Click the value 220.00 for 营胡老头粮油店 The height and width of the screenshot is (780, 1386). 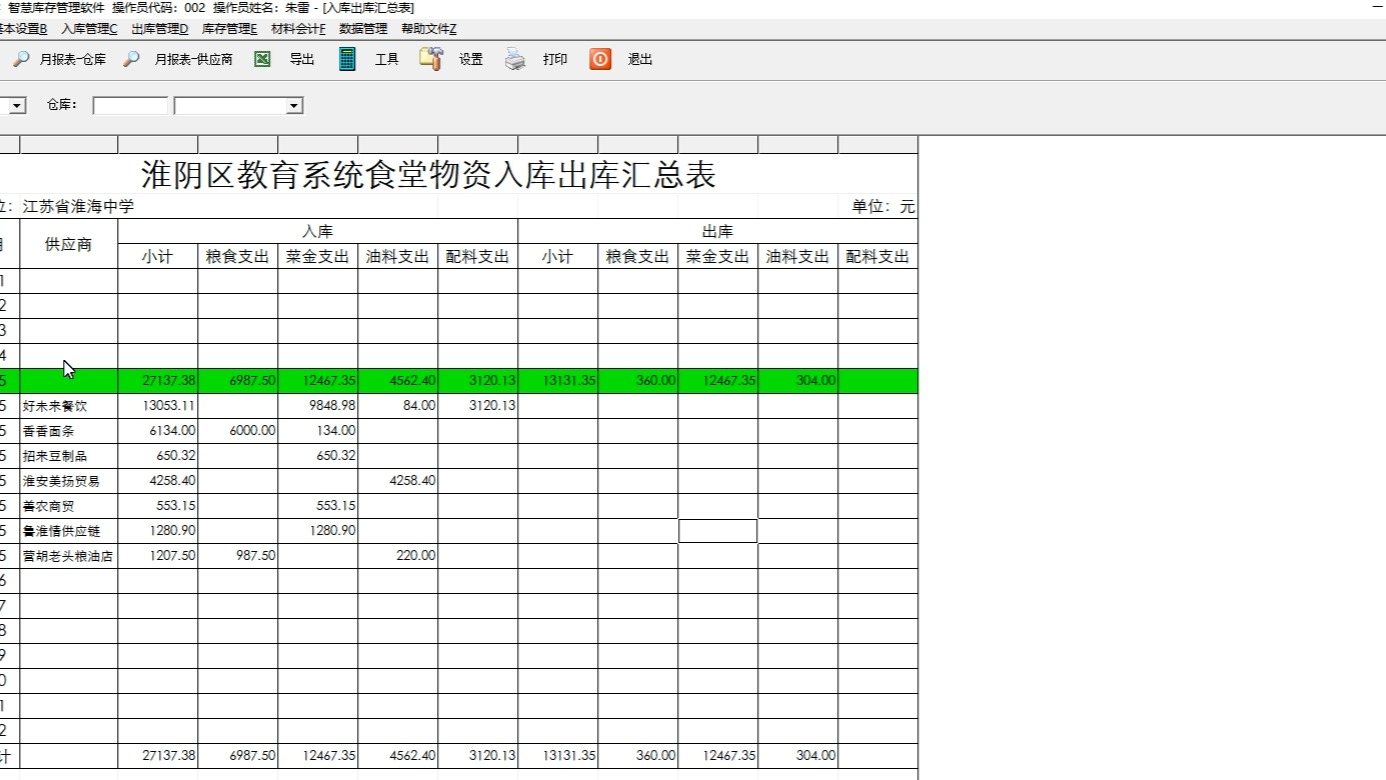416,556
